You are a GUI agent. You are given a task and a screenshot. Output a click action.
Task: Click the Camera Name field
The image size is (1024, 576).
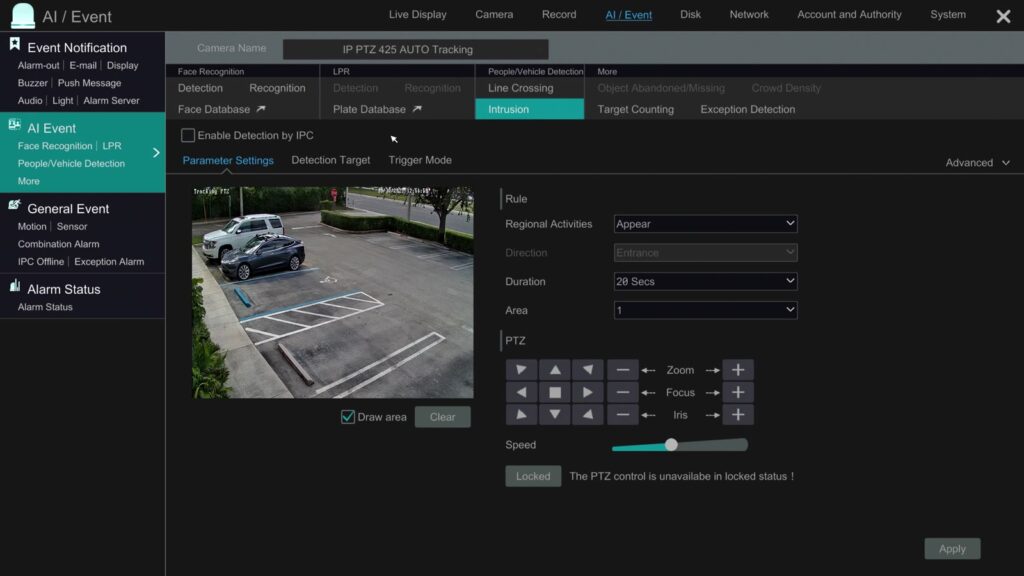415,49
